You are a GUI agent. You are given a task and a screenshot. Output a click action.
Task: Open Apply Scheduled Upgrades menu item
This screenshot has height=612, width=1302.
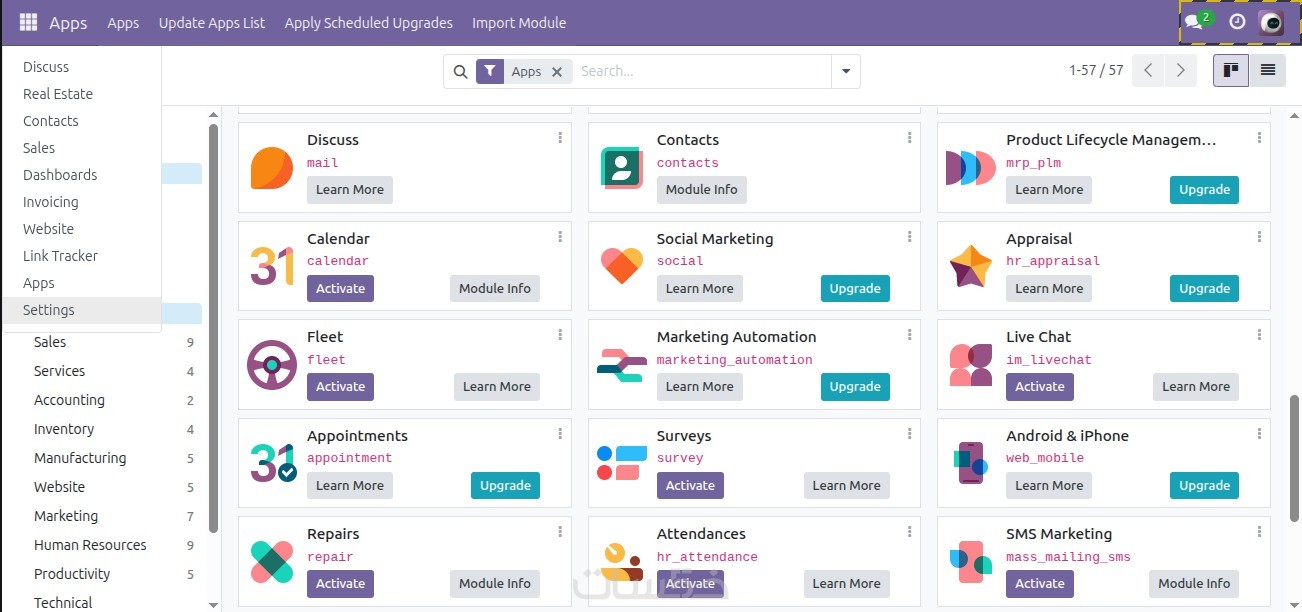pyautogui.click(x=368, y=23)
